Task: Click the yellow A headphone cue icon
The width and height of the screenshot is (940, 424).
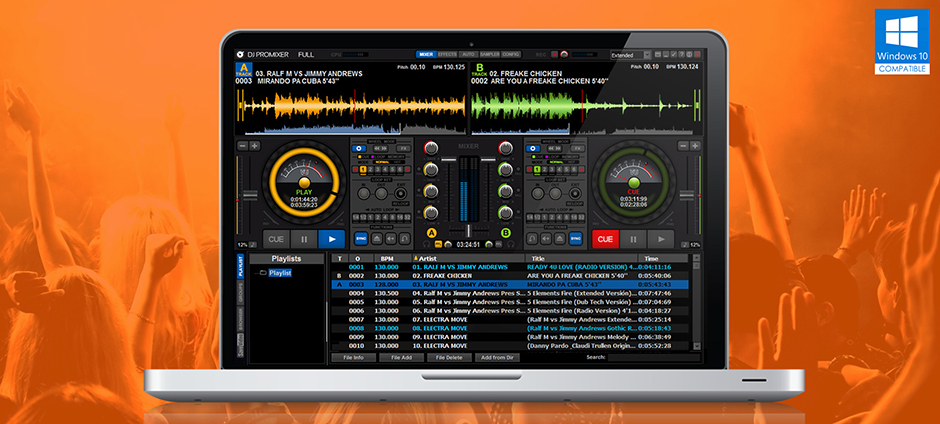Action: (x=432, y=233)
